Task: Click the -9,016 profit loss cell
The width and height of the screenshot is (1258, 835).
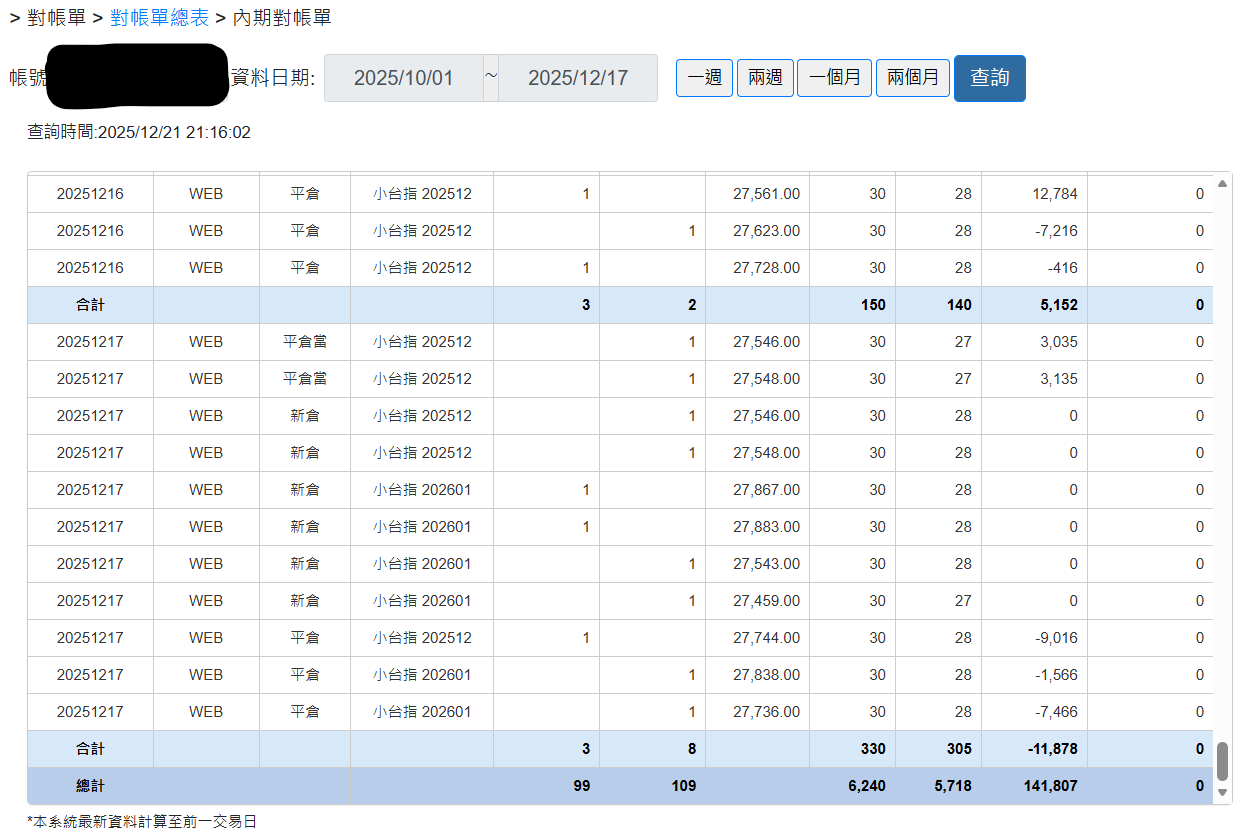Action: tap(1034, 638)
